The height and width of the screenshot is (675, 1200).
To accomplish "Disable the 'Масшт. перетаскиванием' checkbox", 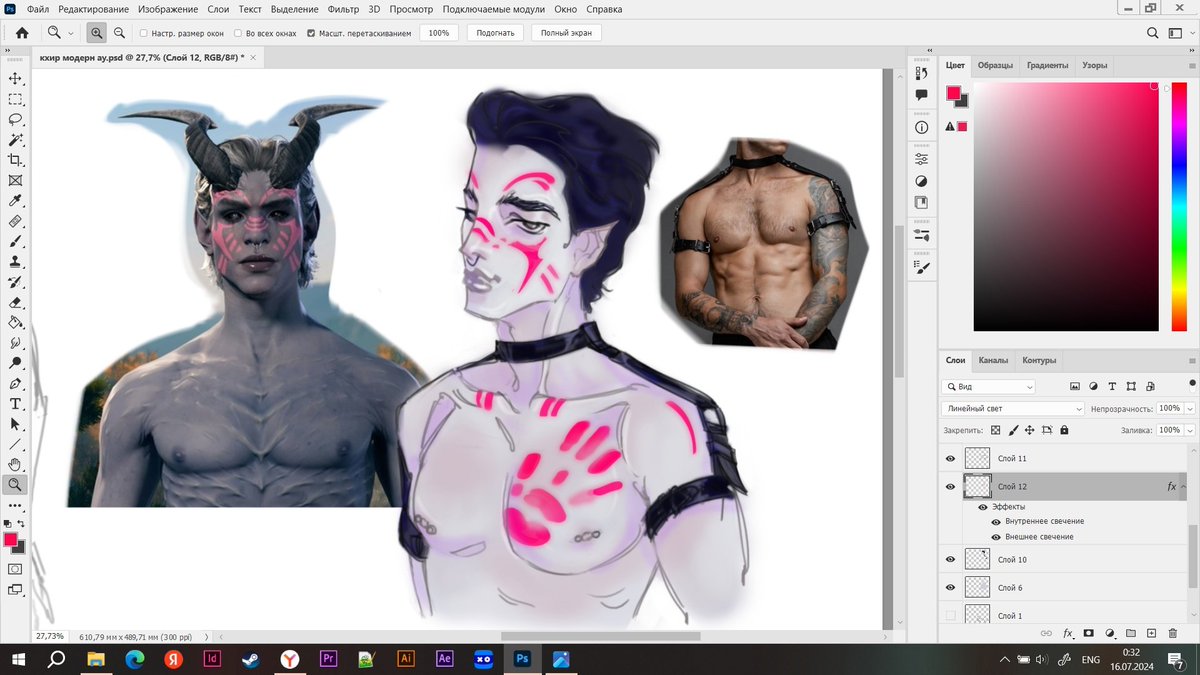I will pyautogui.click(x=311, y=33).
